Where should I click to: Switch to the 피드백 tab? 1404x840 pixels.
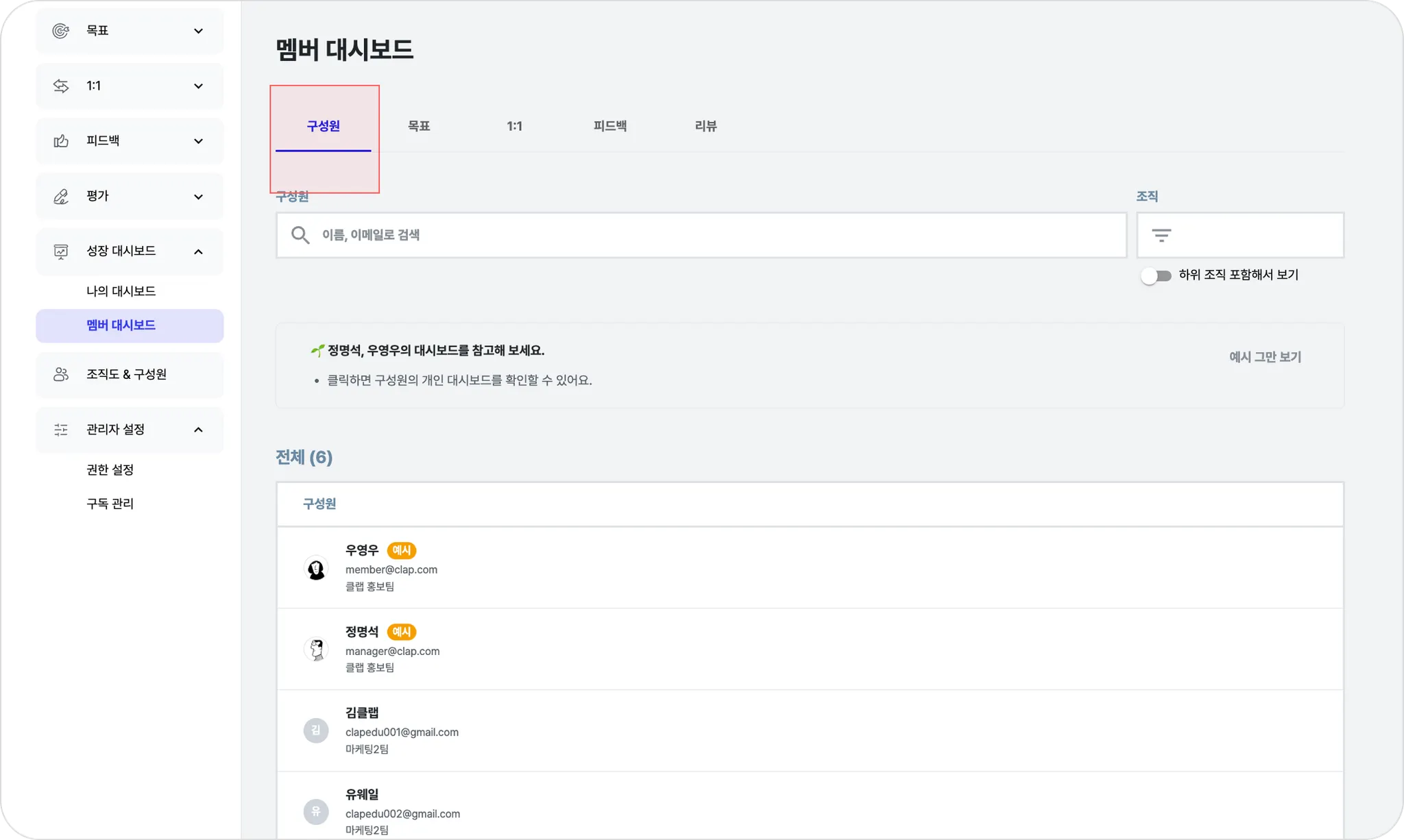coord(609,126)
